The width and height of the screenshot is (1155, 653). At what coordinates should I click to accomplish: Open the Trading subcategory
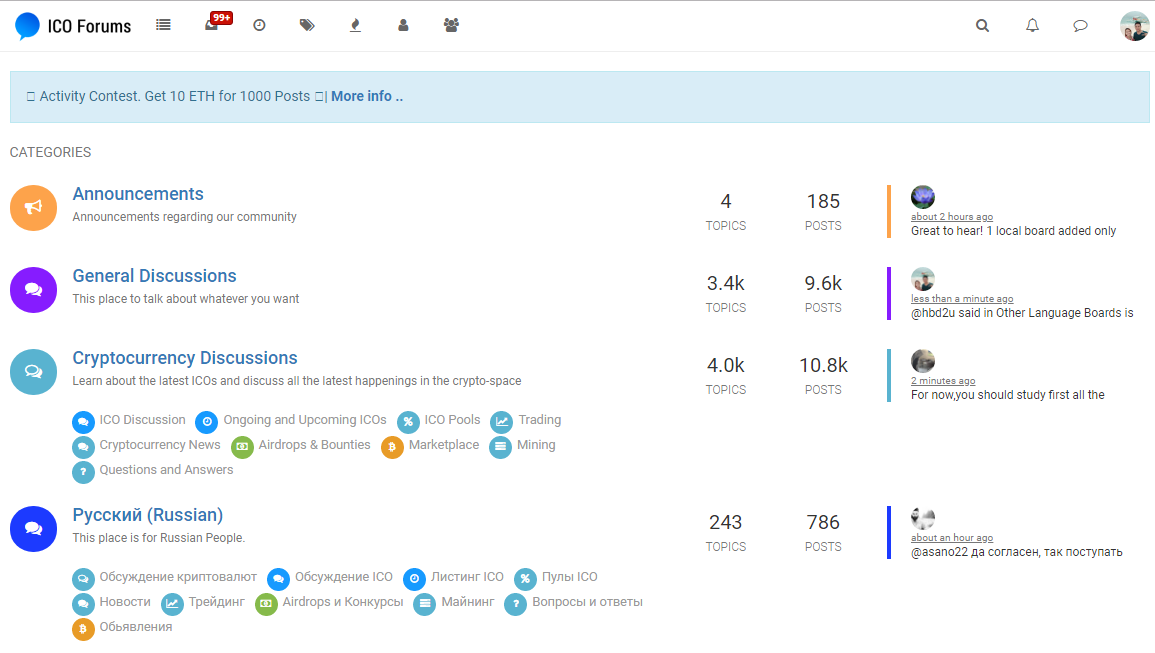[539, 419]
